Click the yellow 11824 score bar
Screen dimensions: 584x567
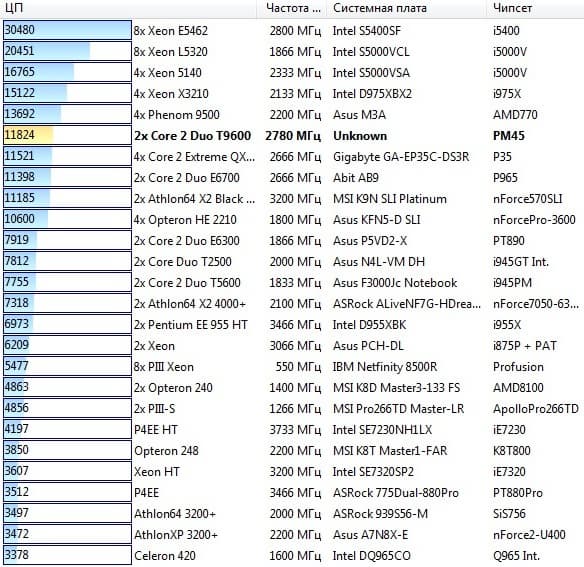point(67,135)
